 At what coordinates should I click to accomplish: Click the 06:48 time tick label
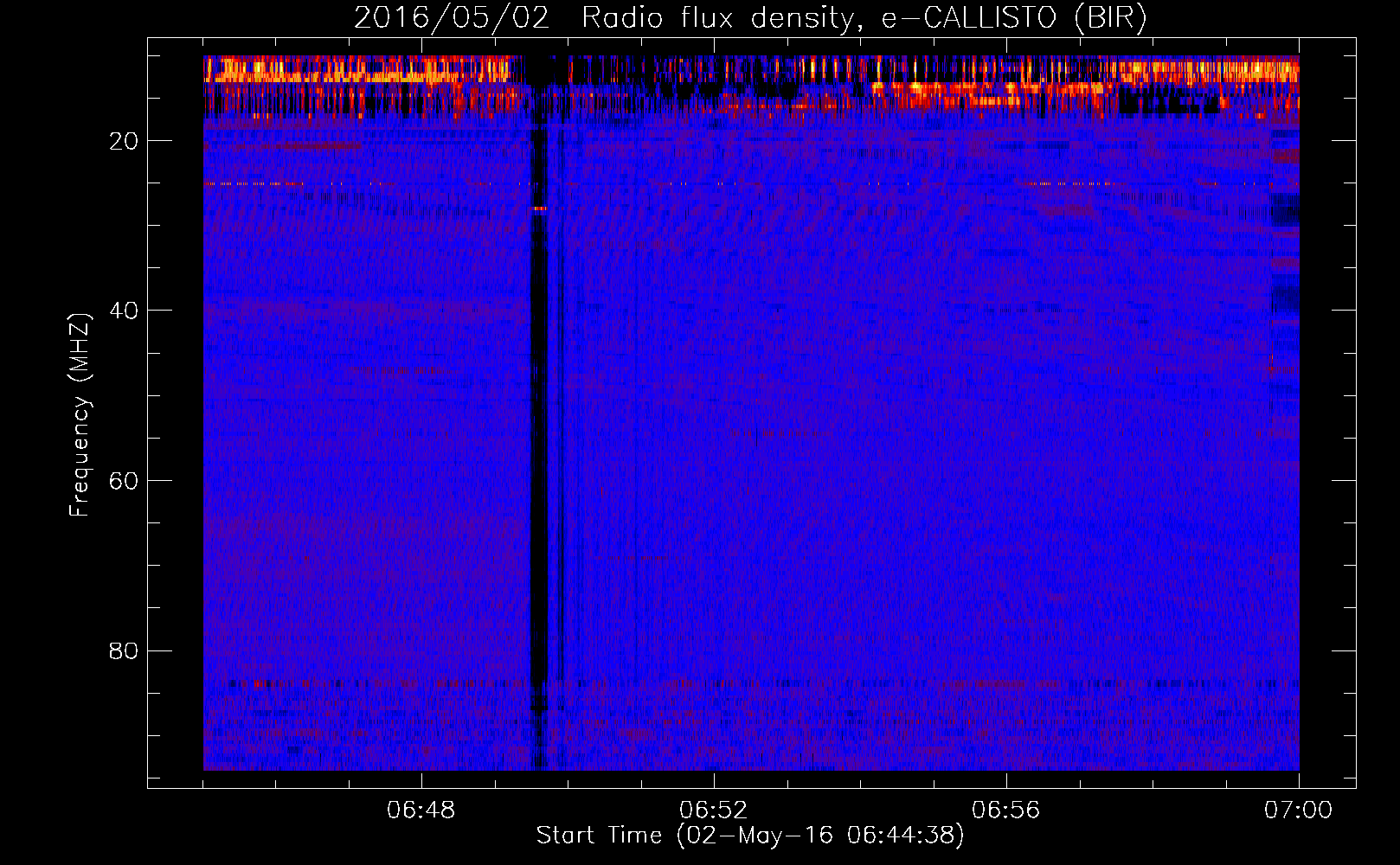(421, 811)
